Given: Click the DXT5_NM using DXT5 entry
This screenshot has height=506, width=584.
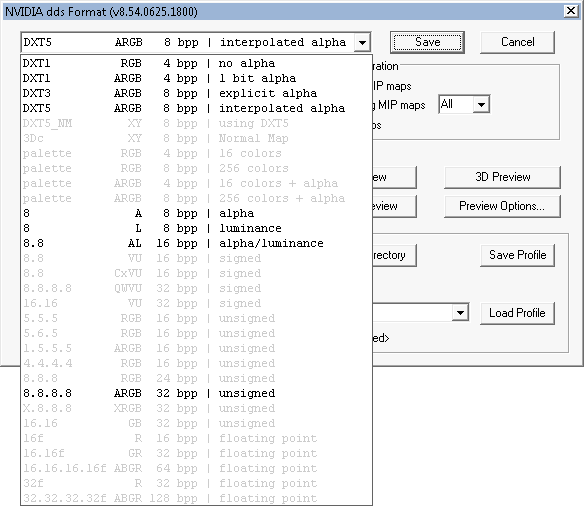Looking at the screenshot, I should 197,123.
